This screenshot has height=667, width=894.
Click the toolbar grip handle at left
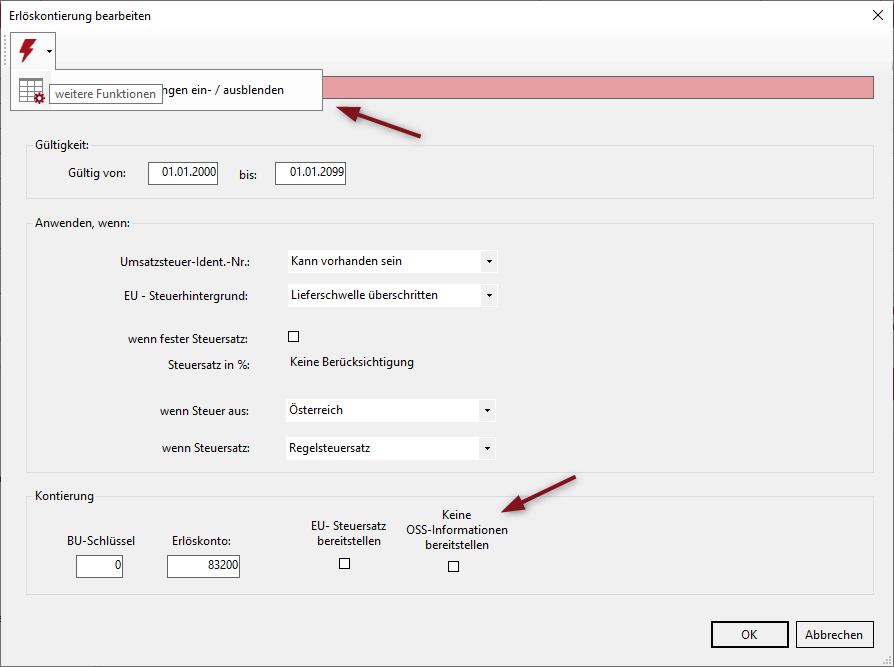8,50
